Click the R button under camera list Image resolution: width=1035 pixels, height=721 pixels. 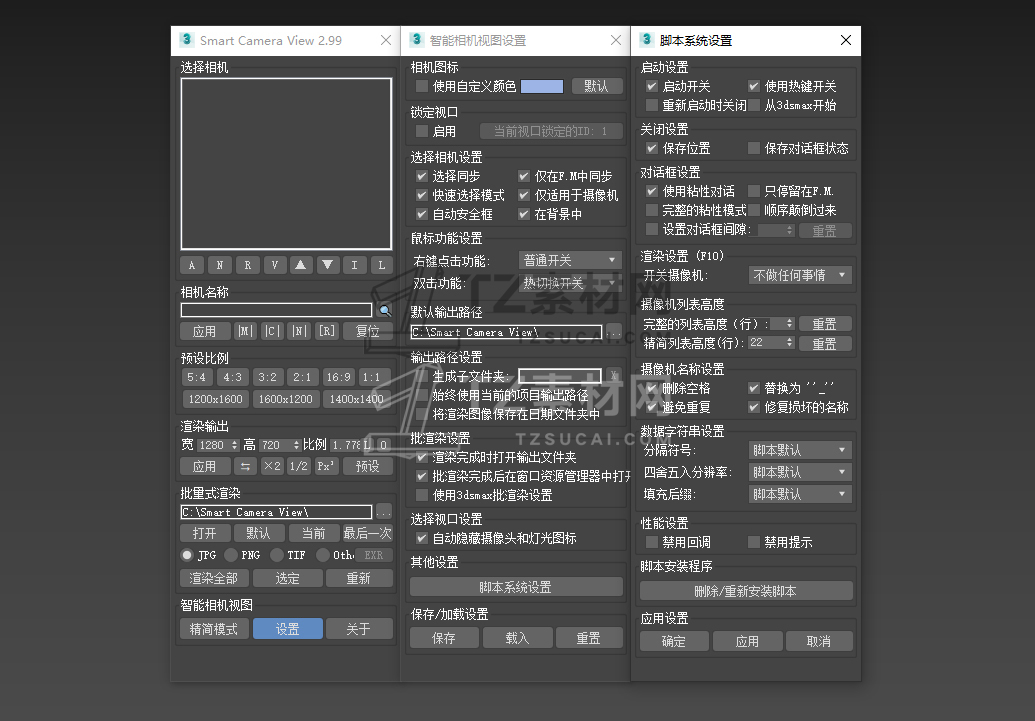pos(248,265)
